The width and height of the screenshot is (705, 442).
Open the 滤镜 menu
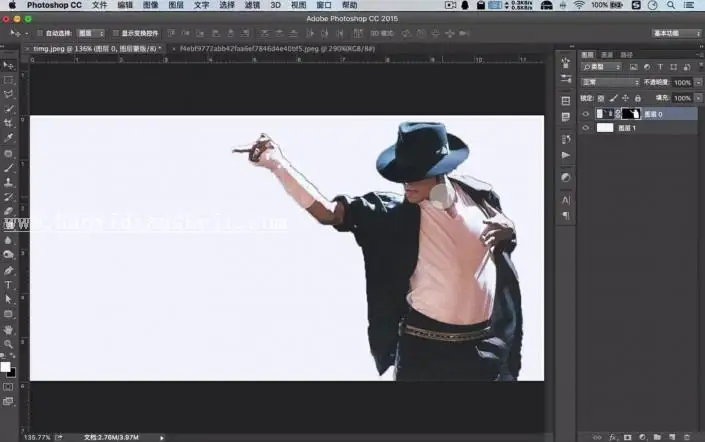(x=252, y=5)
